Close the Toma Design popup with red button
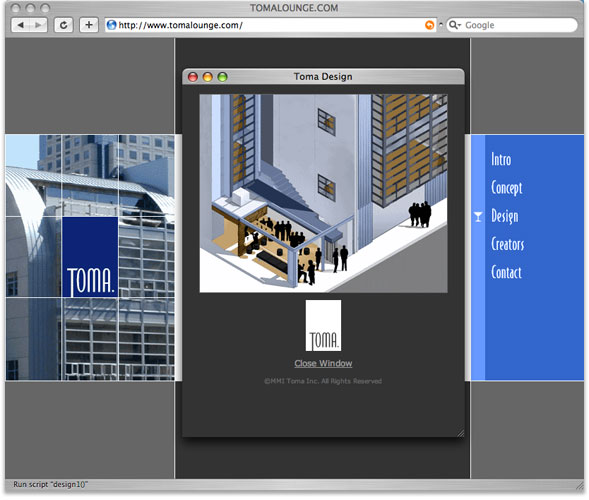589x500 pixels. click(x=193, y=77)
